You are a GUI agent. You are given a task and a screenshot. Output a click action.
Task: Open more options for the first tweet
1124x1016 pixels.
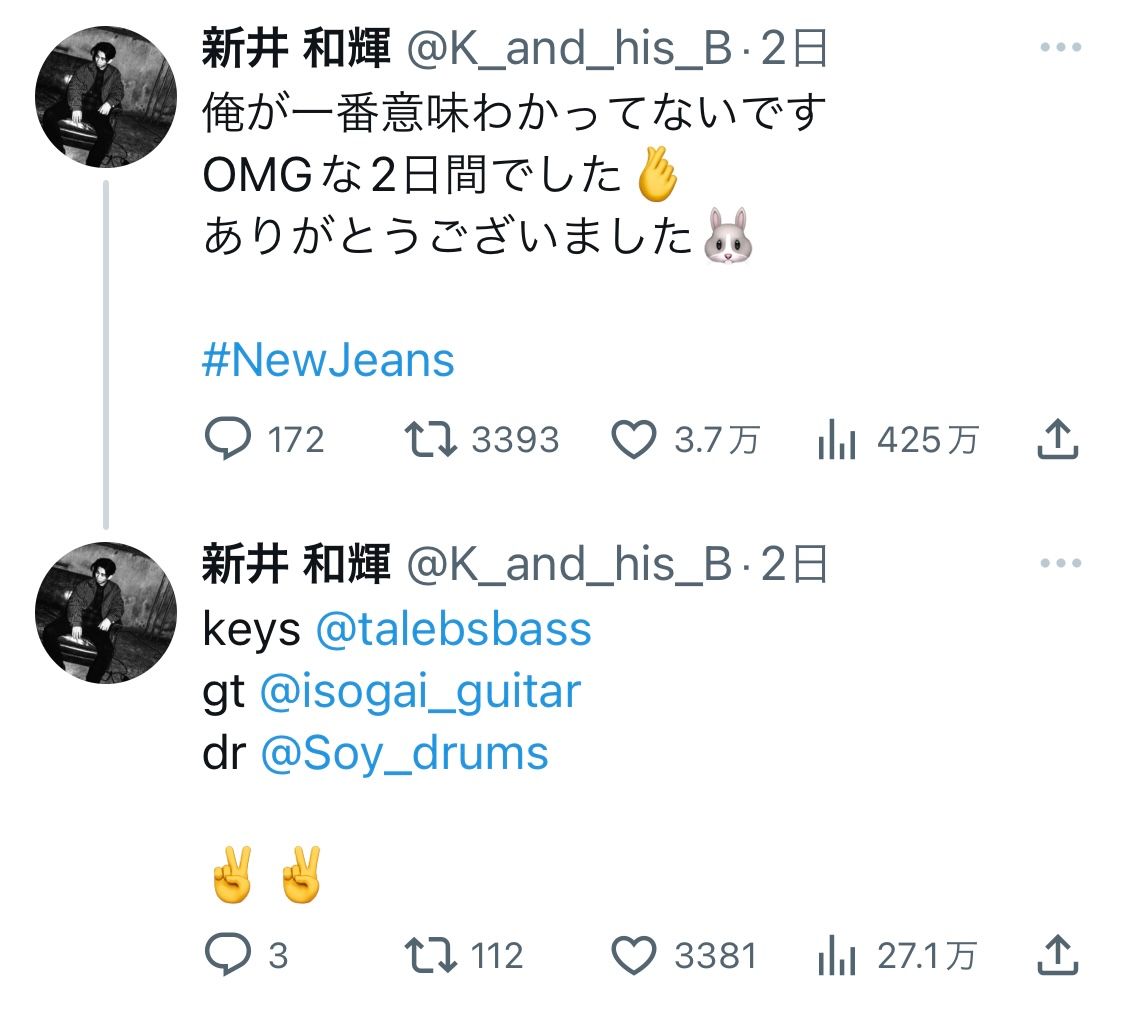[1060, 48]
